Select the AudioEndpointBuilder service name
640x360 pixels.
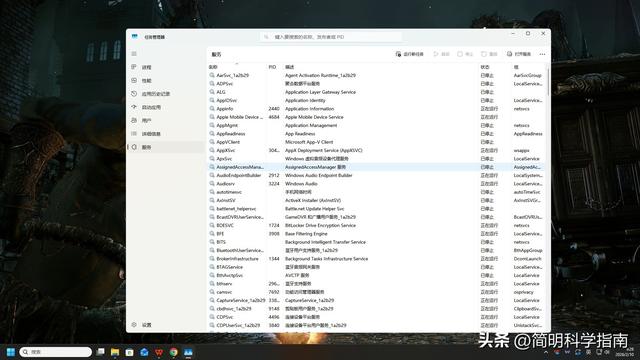click(x=239, y=175)
